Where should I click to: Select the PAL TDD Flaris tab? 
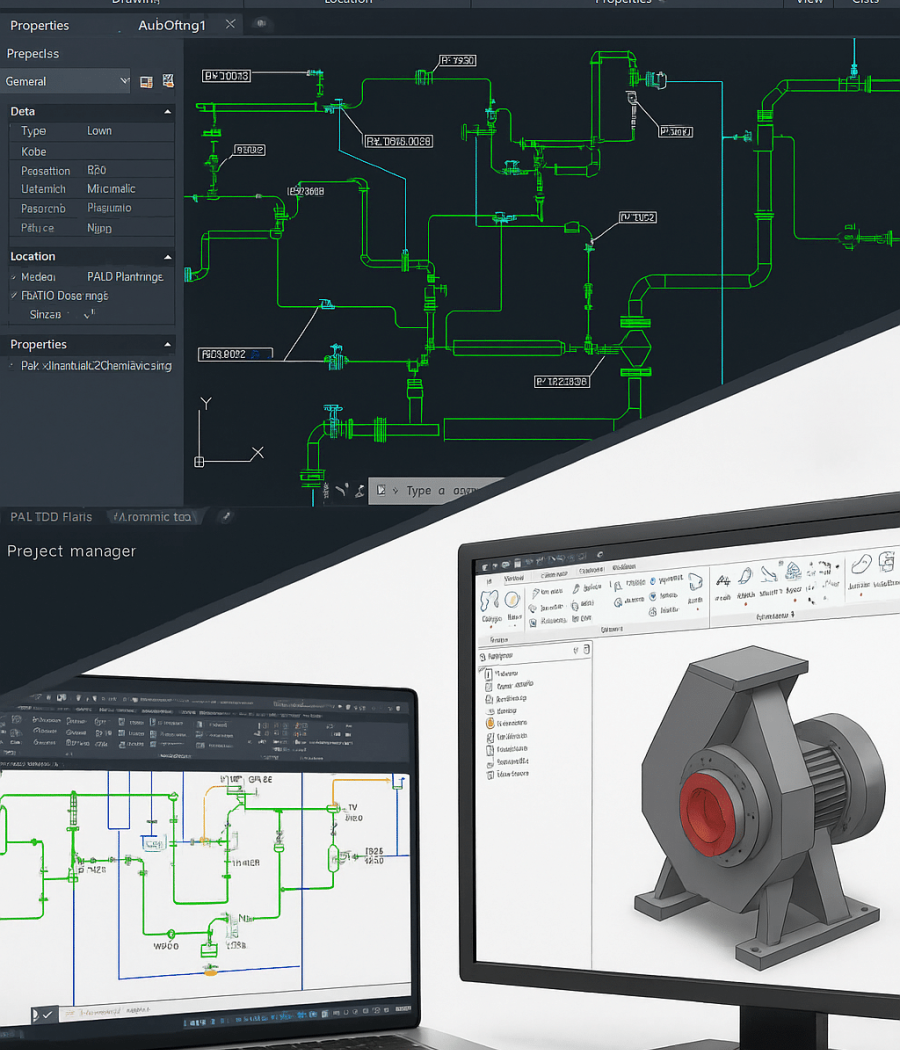51,517
